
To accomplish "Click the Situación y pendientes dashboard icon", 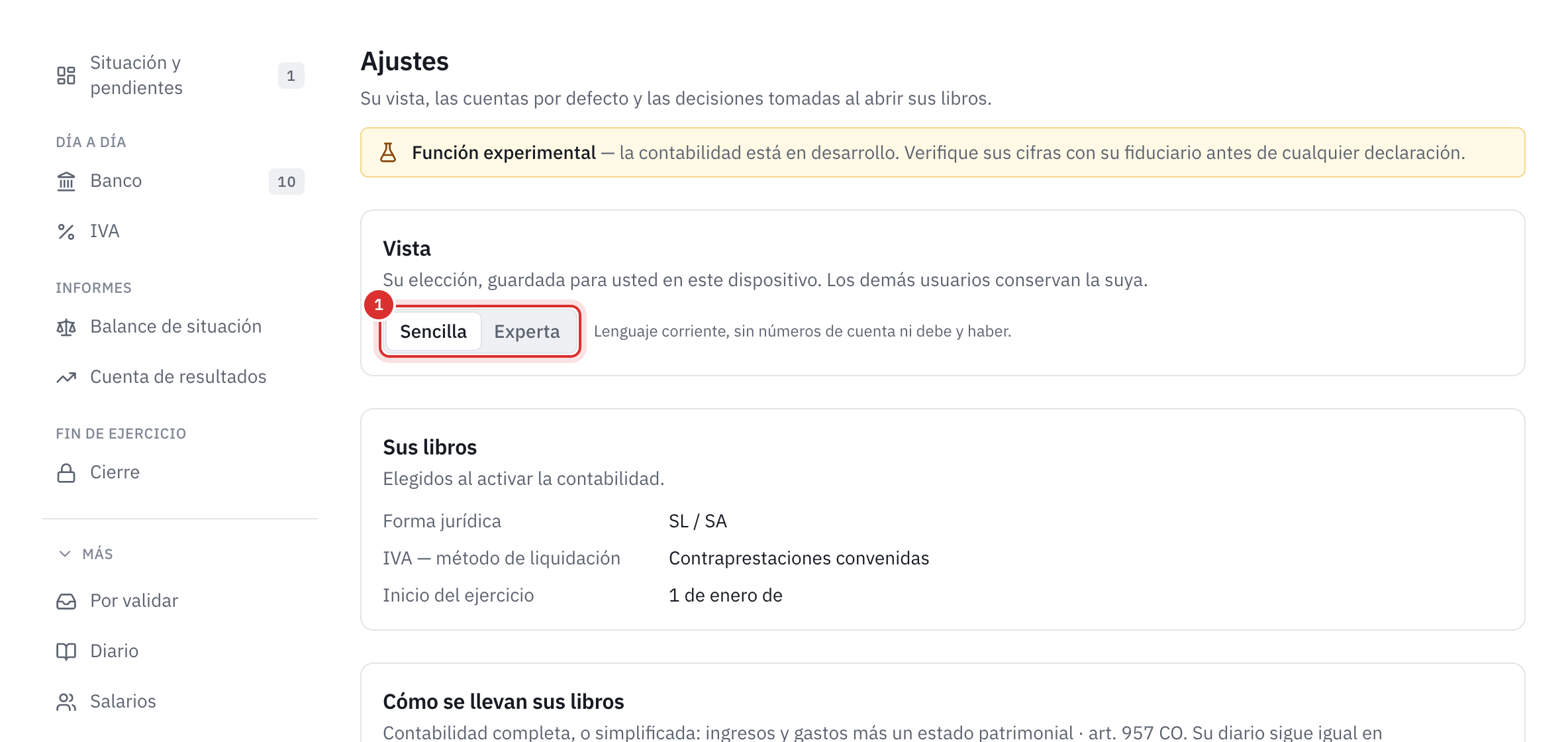I will 66,76.
